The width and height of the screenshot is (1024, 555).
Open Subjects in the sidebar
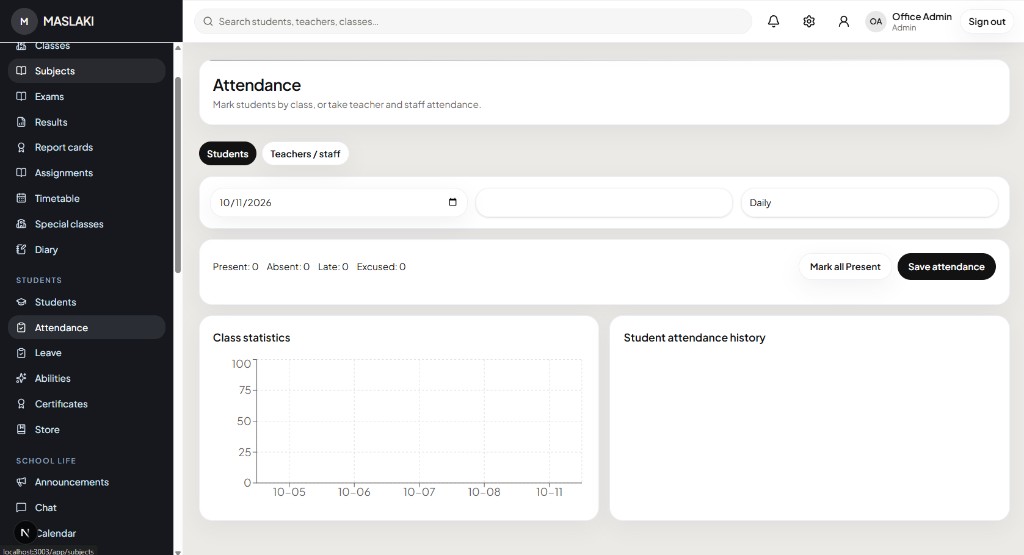pos(86,71)
